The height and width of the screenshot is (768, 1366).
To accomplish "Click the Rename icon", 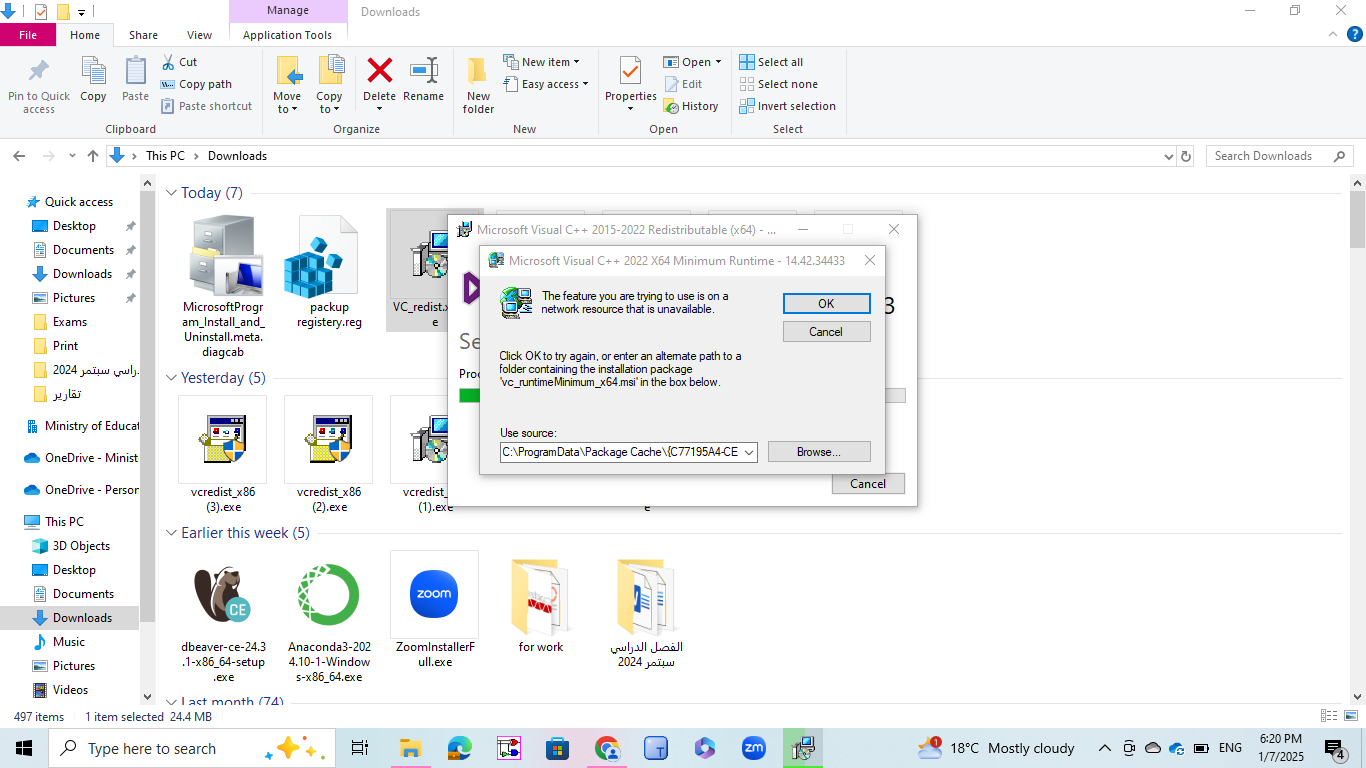I will (x=424, y=70).
